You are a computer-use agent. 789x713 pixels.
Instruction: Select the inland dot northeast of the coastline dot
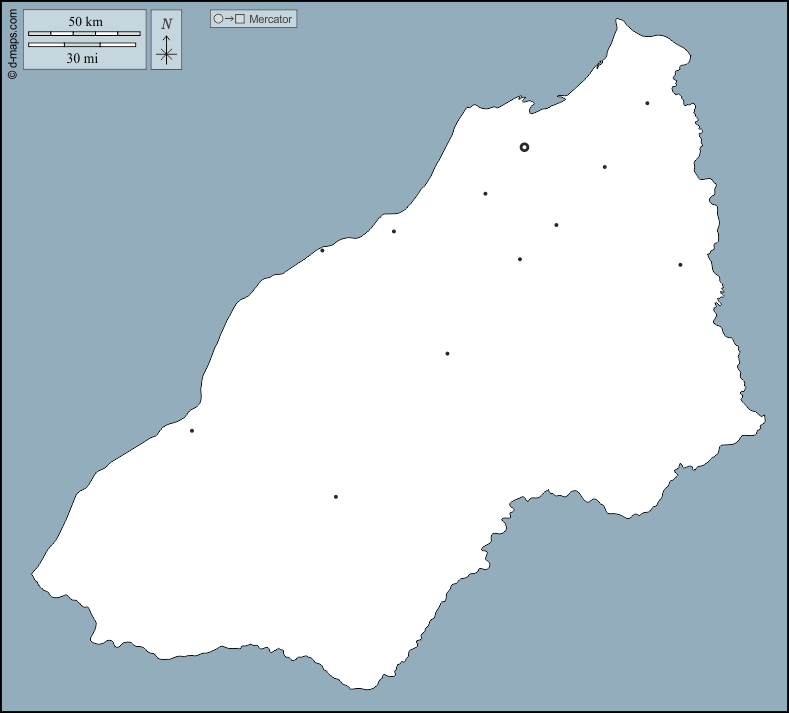coord(394,231)
